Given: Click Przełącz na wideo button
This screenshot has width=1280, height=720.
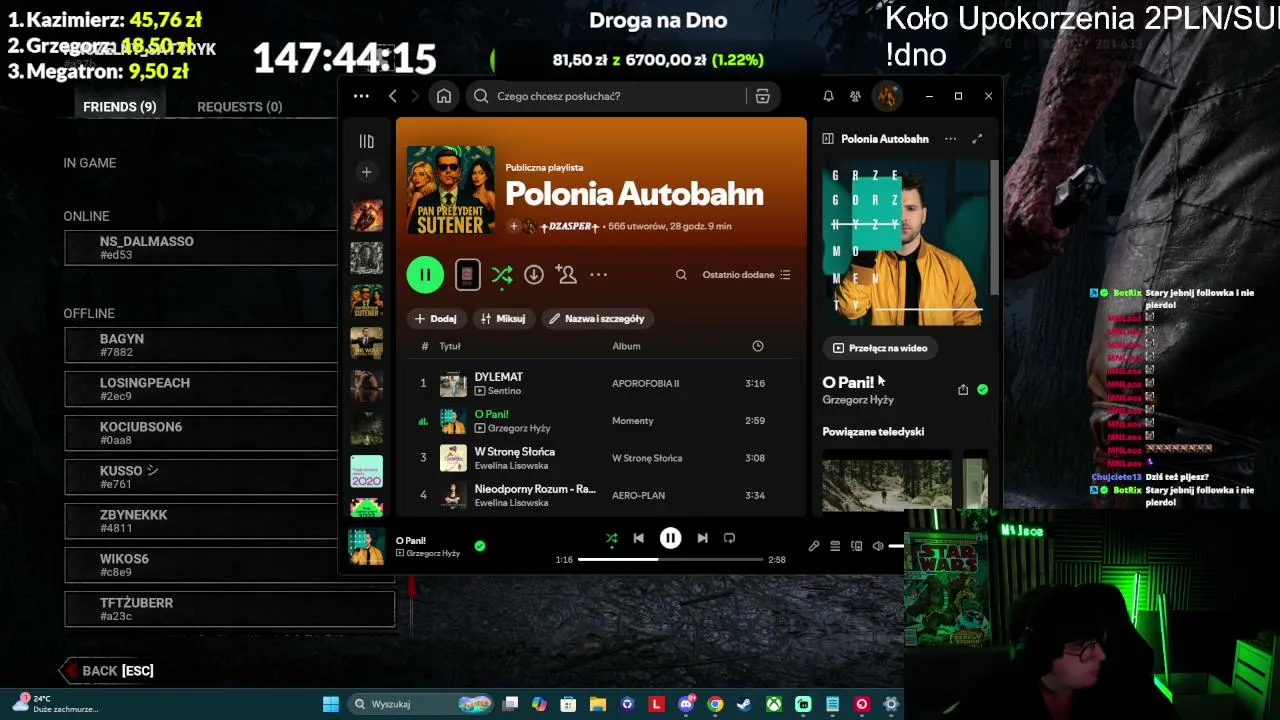Looking at the screenshot, I should 880,348.
